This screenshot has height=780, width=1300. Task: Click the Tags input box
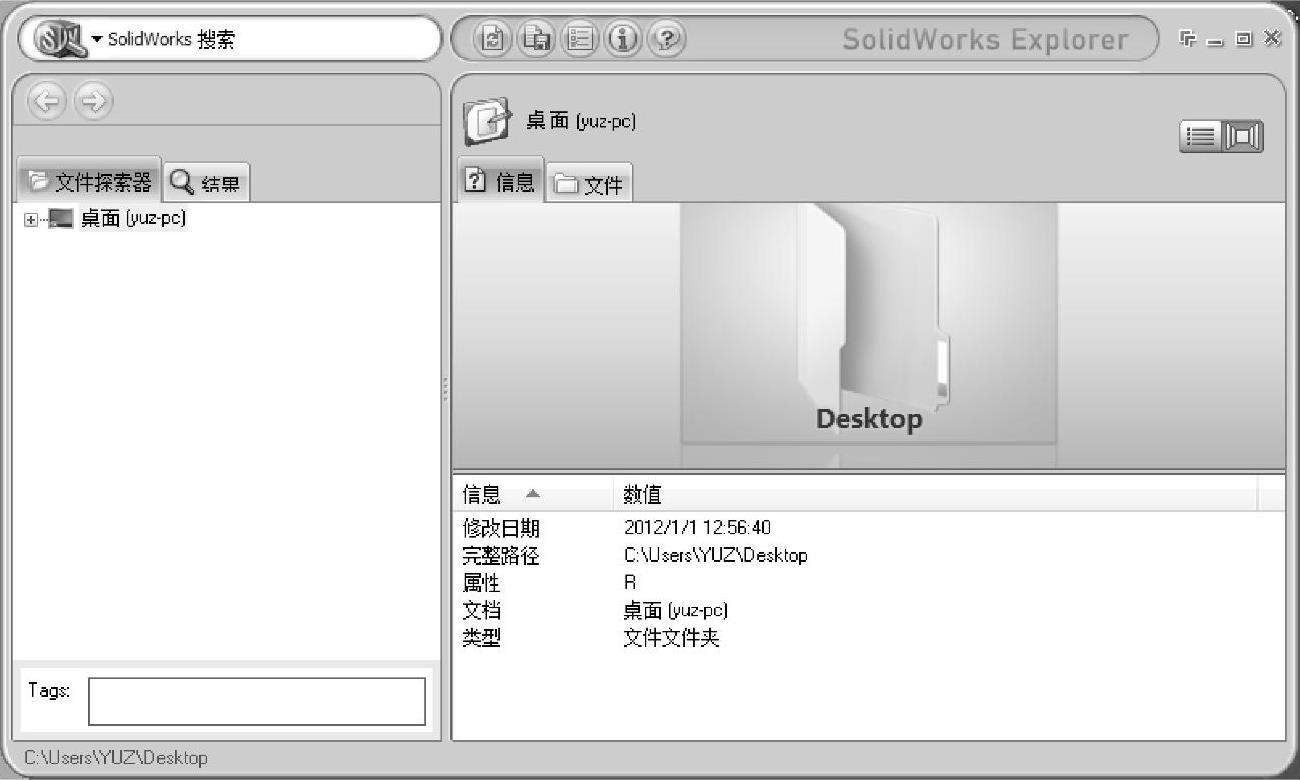257,701
